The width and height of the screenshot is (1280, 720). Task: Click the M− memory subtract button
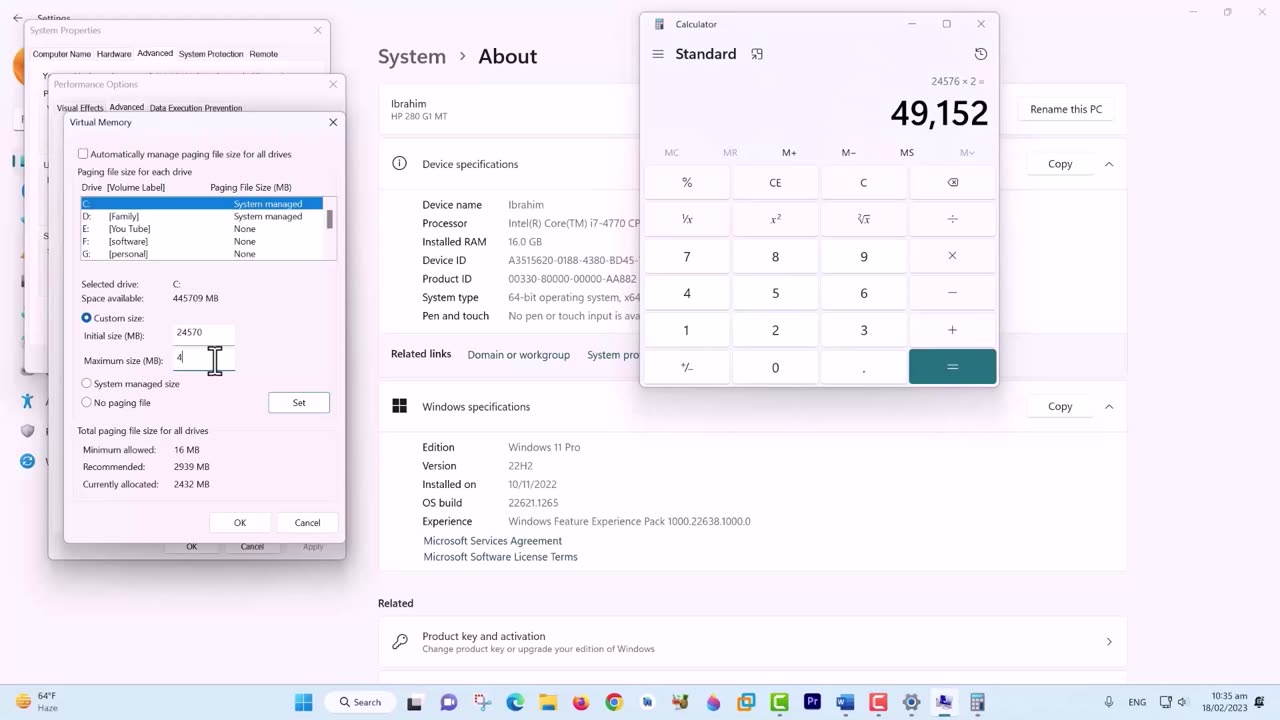(848, 153)
